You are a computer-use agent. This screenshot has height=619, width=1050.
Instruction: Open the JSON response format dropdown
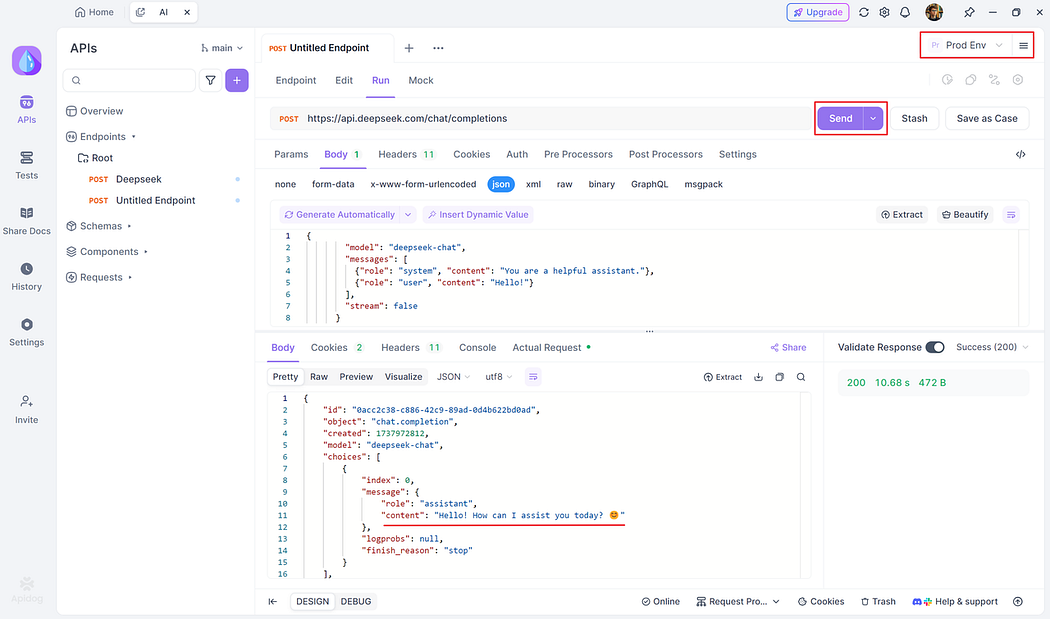click(x=453, y=377)
